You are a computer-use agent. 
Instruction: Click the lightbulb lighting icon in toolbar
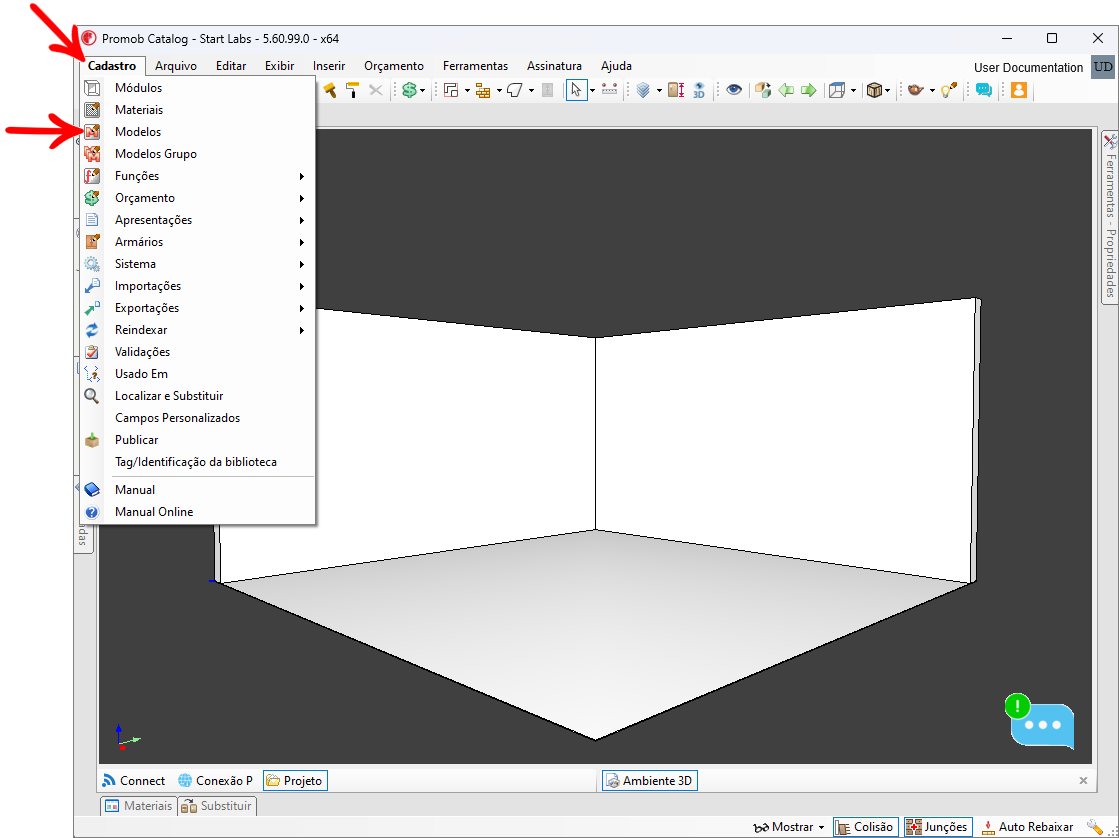click(948, 90)
